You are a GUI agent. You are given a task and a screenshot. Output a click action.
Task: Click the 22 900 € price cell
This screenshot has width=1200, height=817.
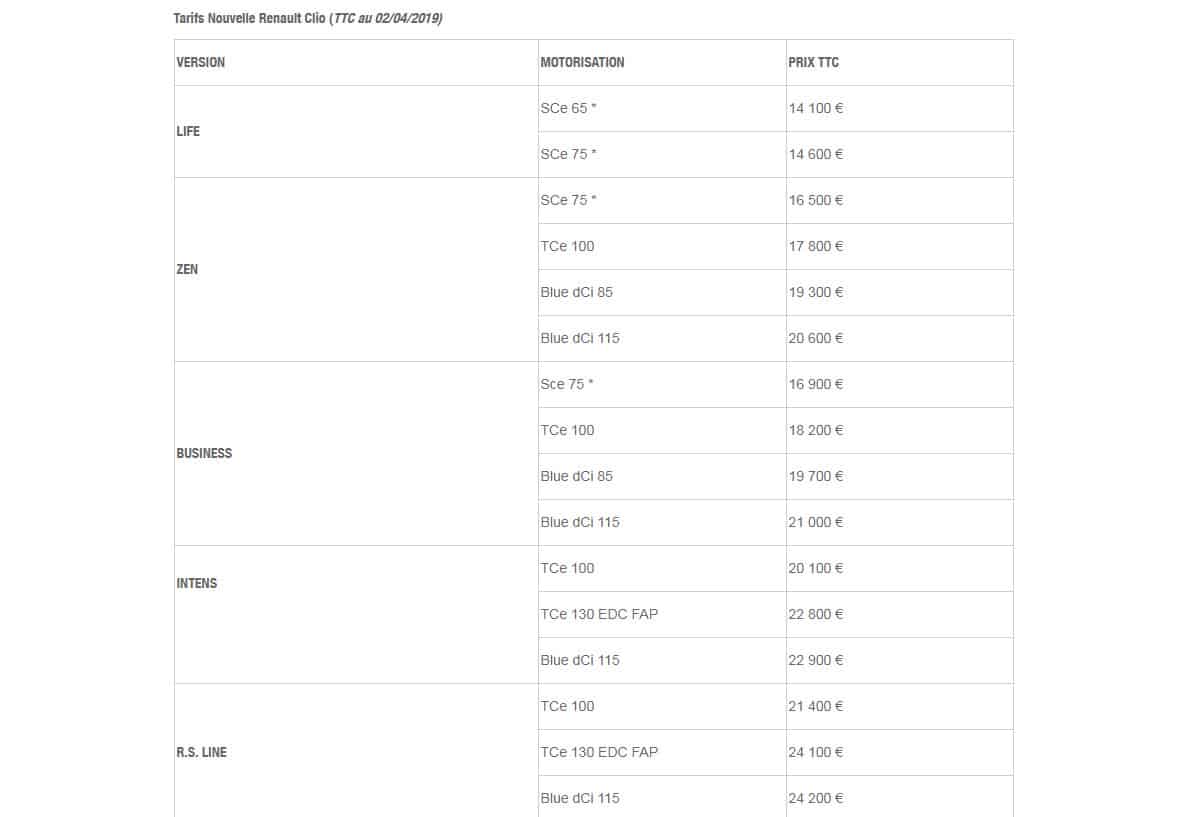(899, 660)
